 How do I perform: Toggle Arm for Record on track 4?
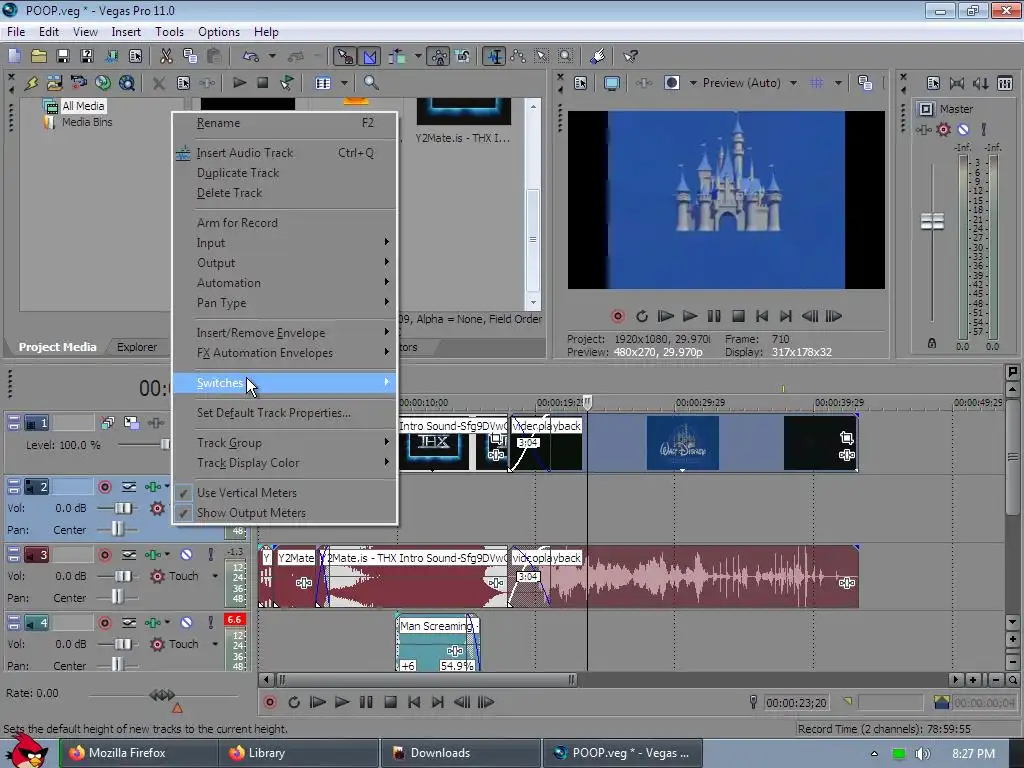(x=104, y=623)
